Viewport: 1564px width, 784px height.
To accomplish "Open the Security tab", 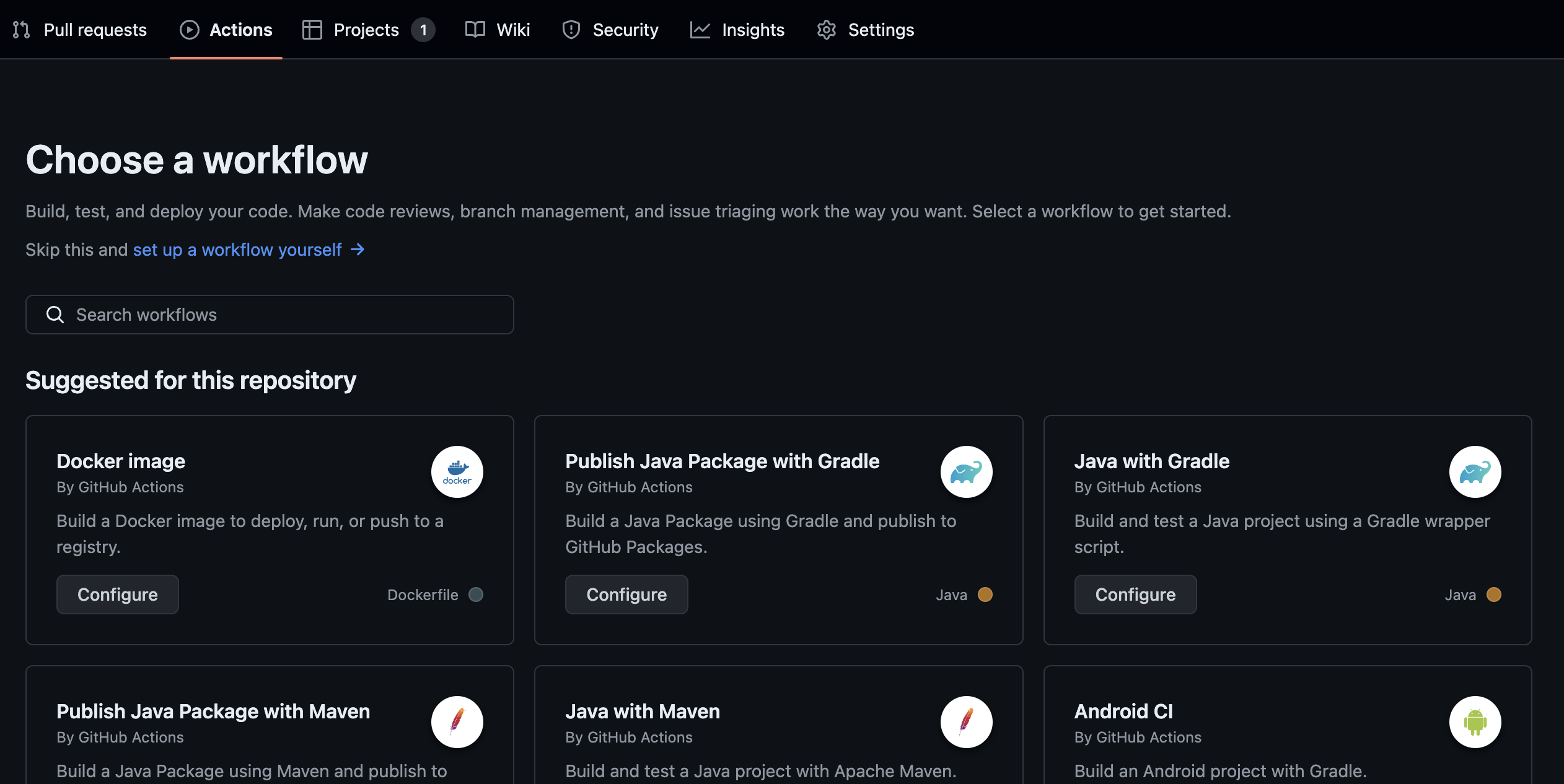I will pyautogui.click(x=625, y=29).
